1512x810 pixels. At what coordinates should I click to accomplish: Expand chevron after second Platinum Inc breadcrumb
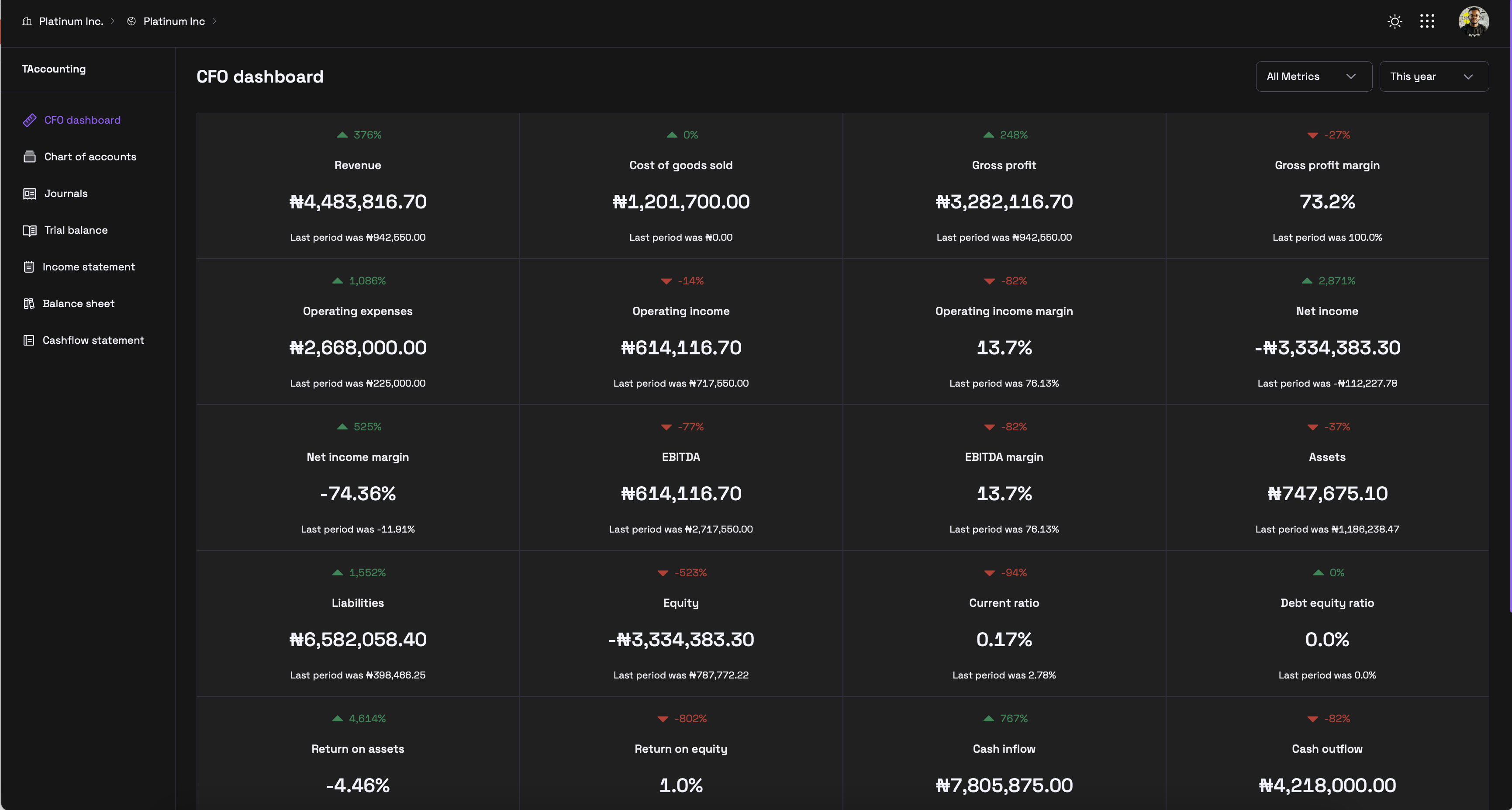click(214, 22)
